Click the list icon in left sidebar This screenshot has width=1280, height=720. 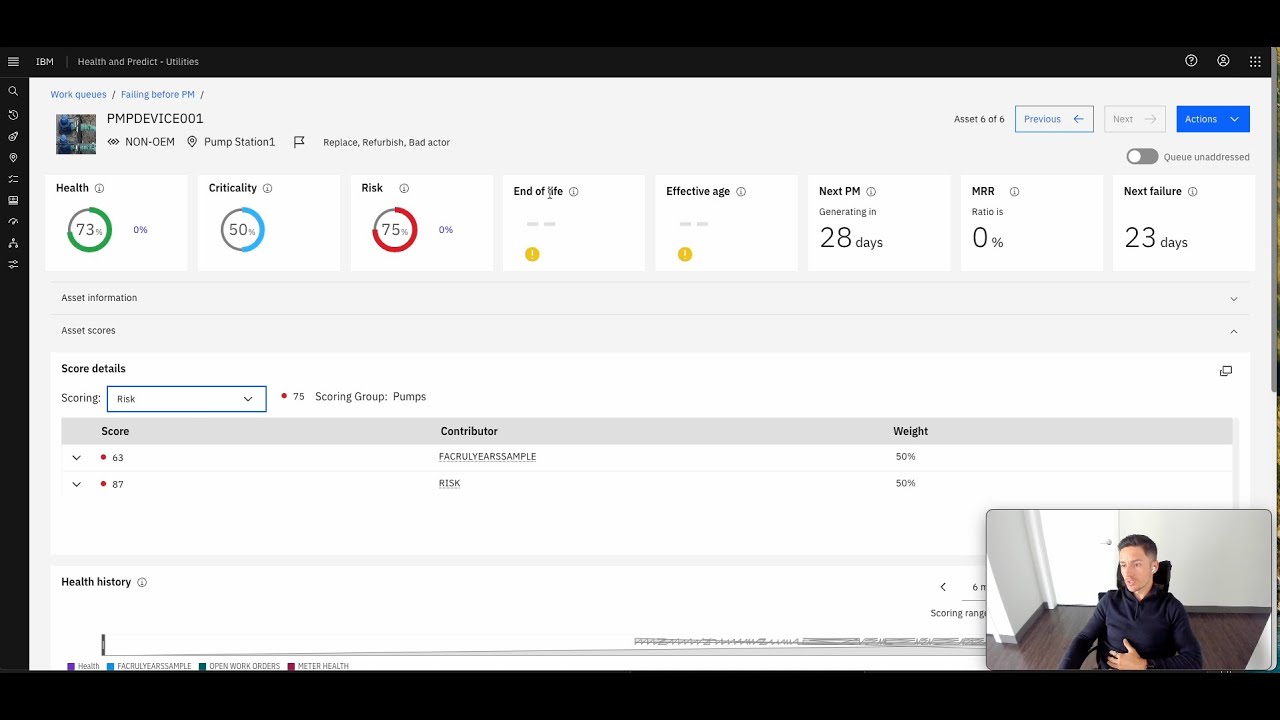(x=13, y=179)
